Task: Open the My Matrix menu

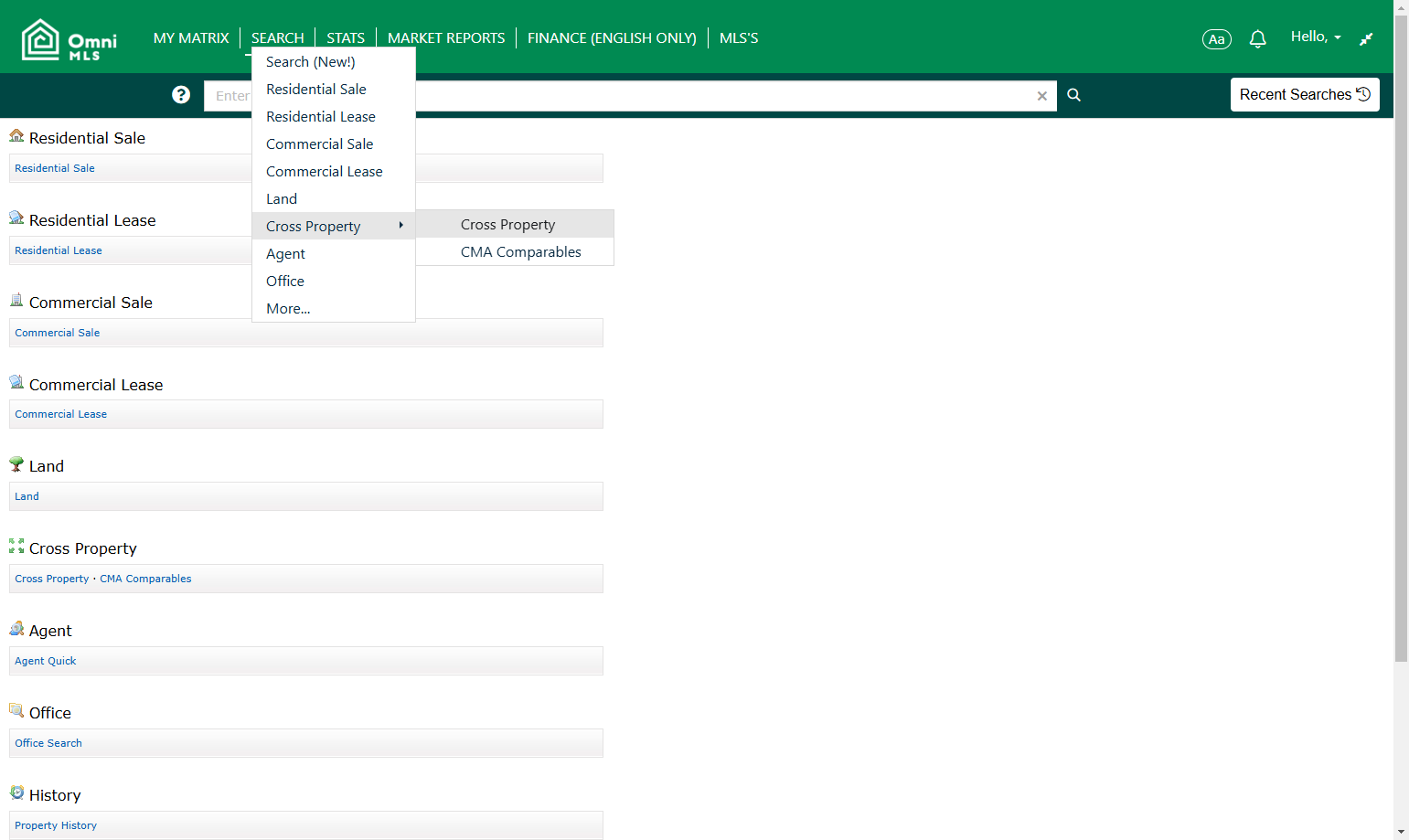Action: pos(191,38)
